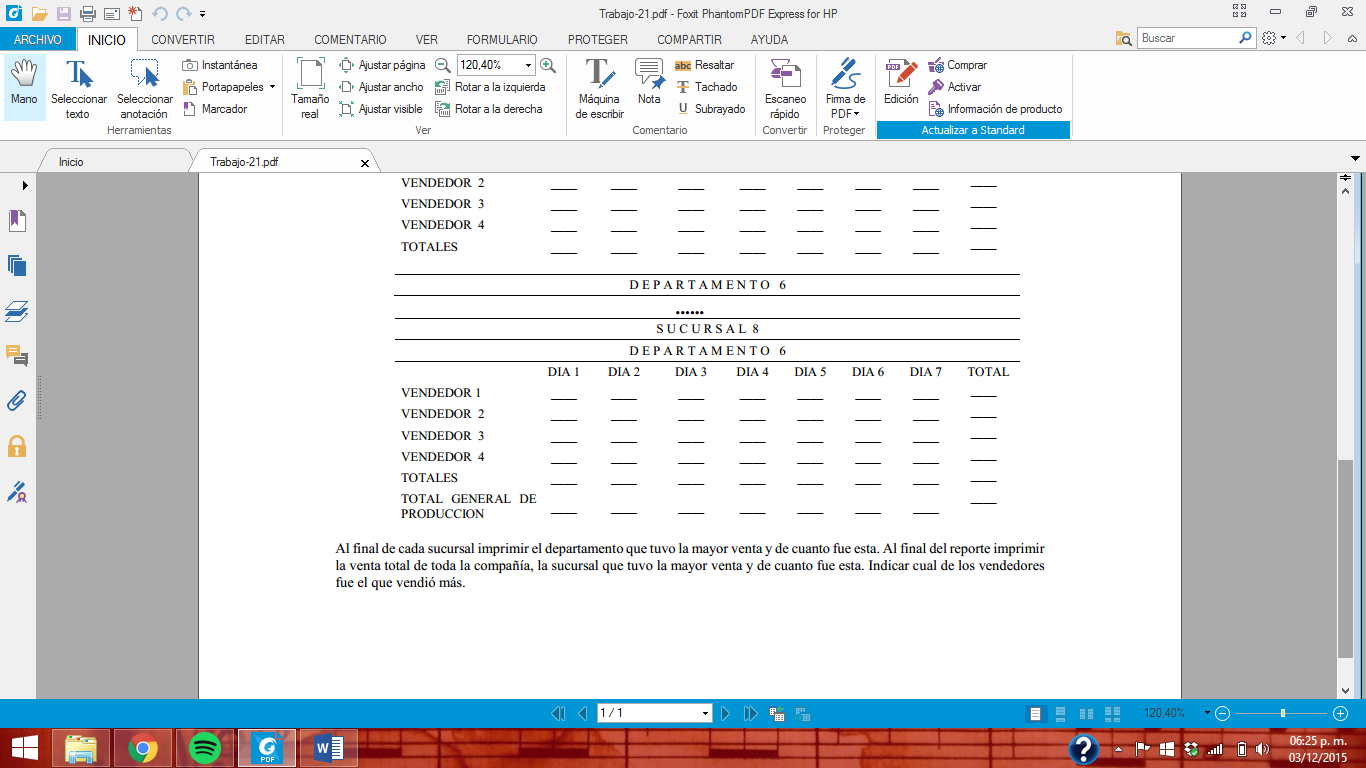Open the Edición tool
The image size is (1366, 768).
pyautogui.click(x=901, y=82)
